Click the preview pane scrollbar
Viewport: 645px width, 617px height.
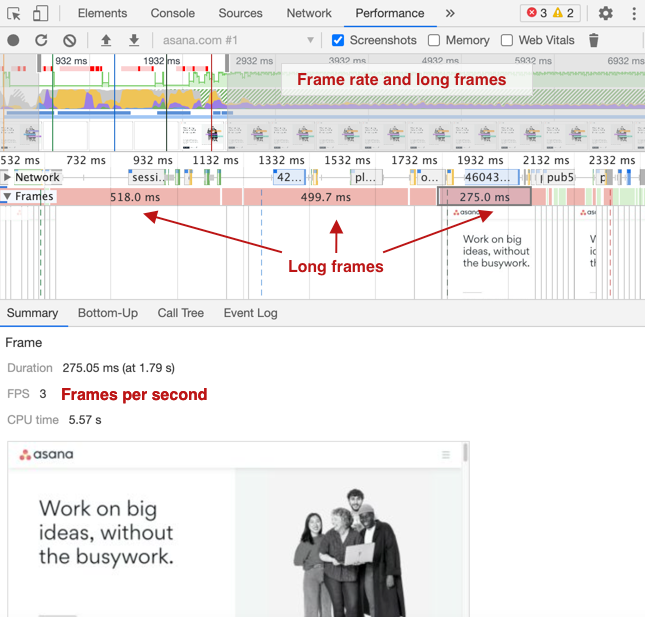465,452
